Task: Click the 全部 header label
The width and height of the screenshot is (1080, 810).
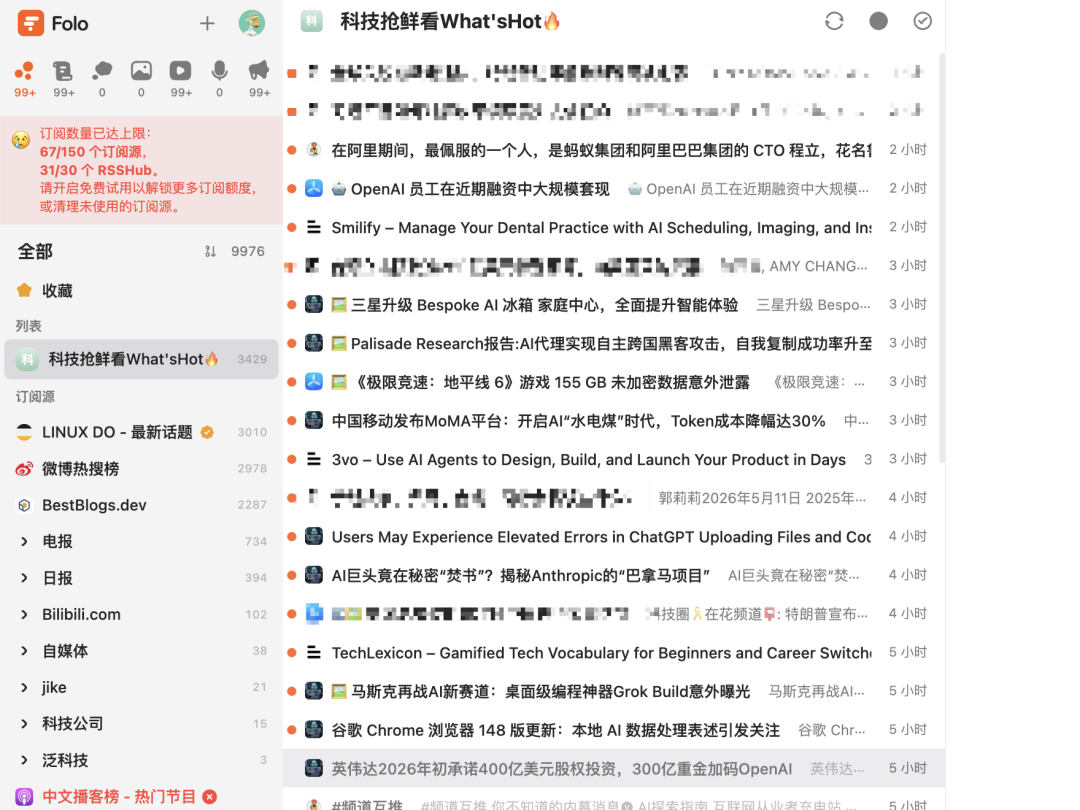Action: [x=35, y=251]
